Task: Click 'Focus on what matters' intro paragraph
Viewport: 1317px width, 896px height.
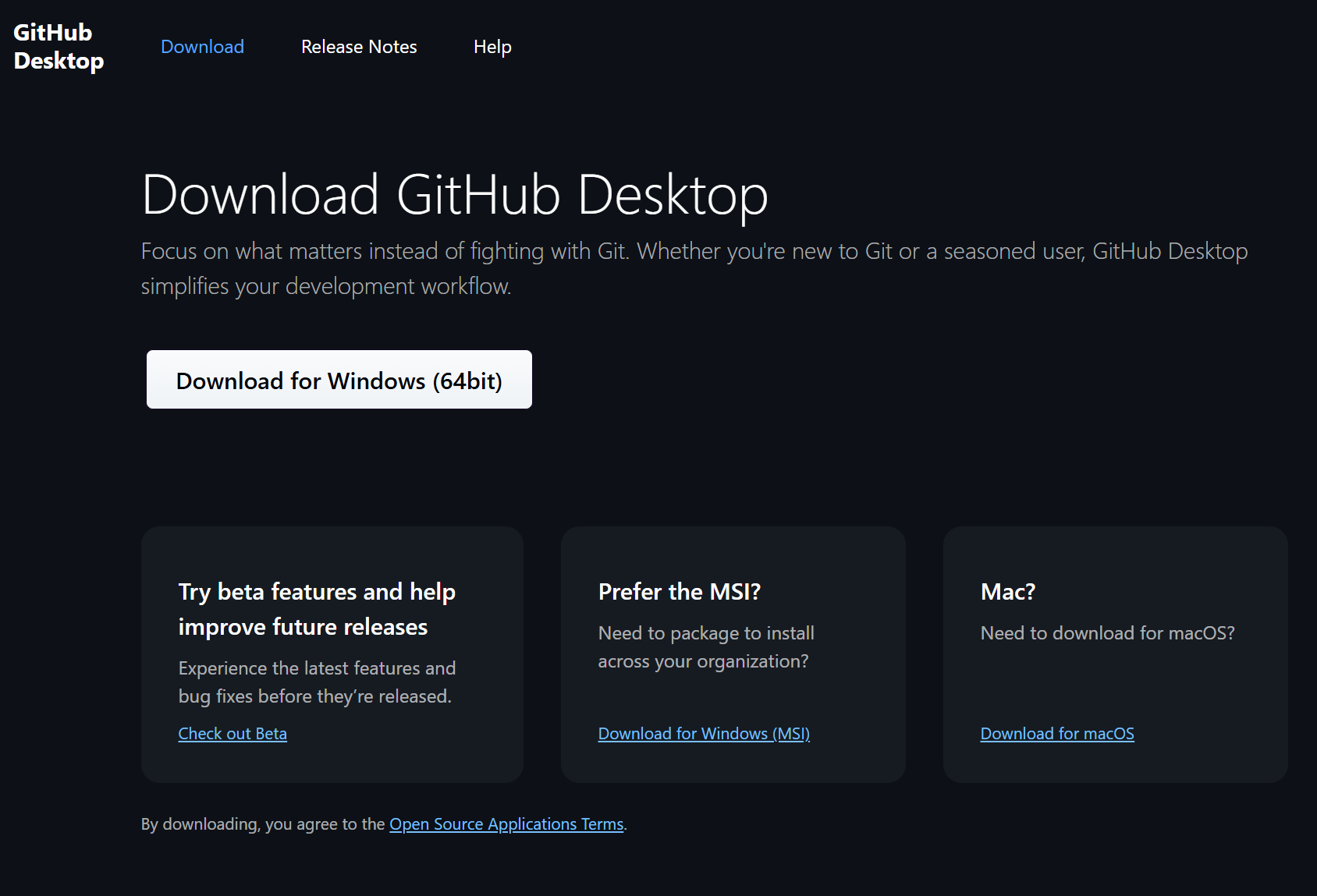Action: coord(694,268)
